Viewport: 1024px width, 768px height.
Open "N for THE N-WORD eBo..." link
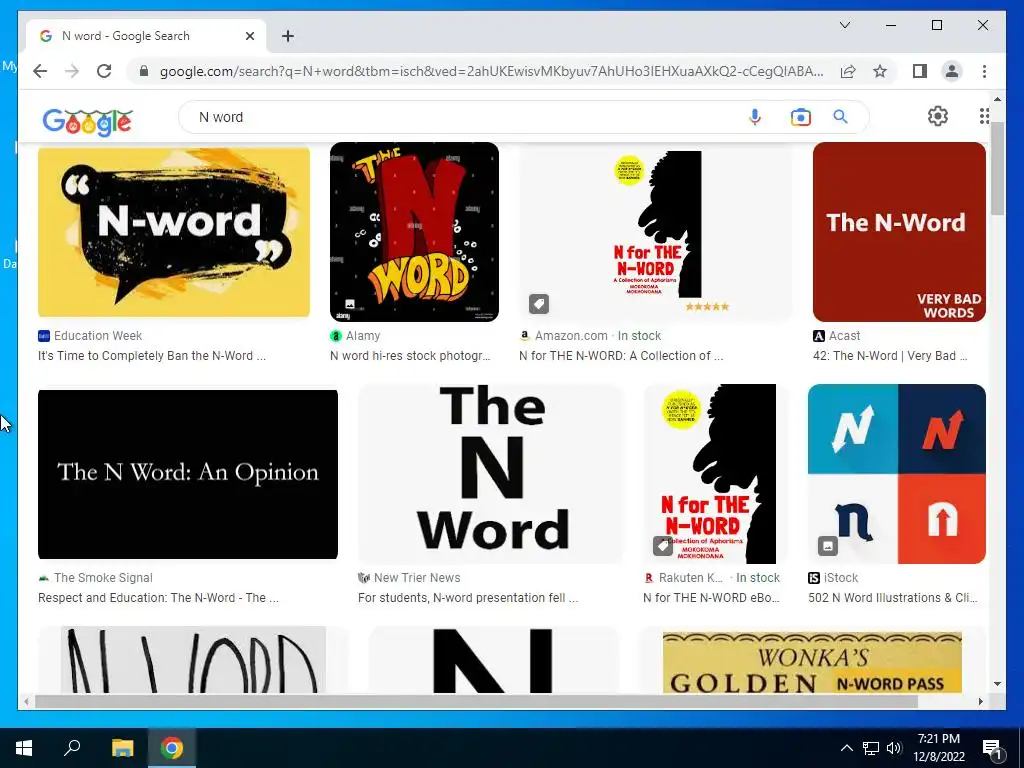(x=711, y=598)
